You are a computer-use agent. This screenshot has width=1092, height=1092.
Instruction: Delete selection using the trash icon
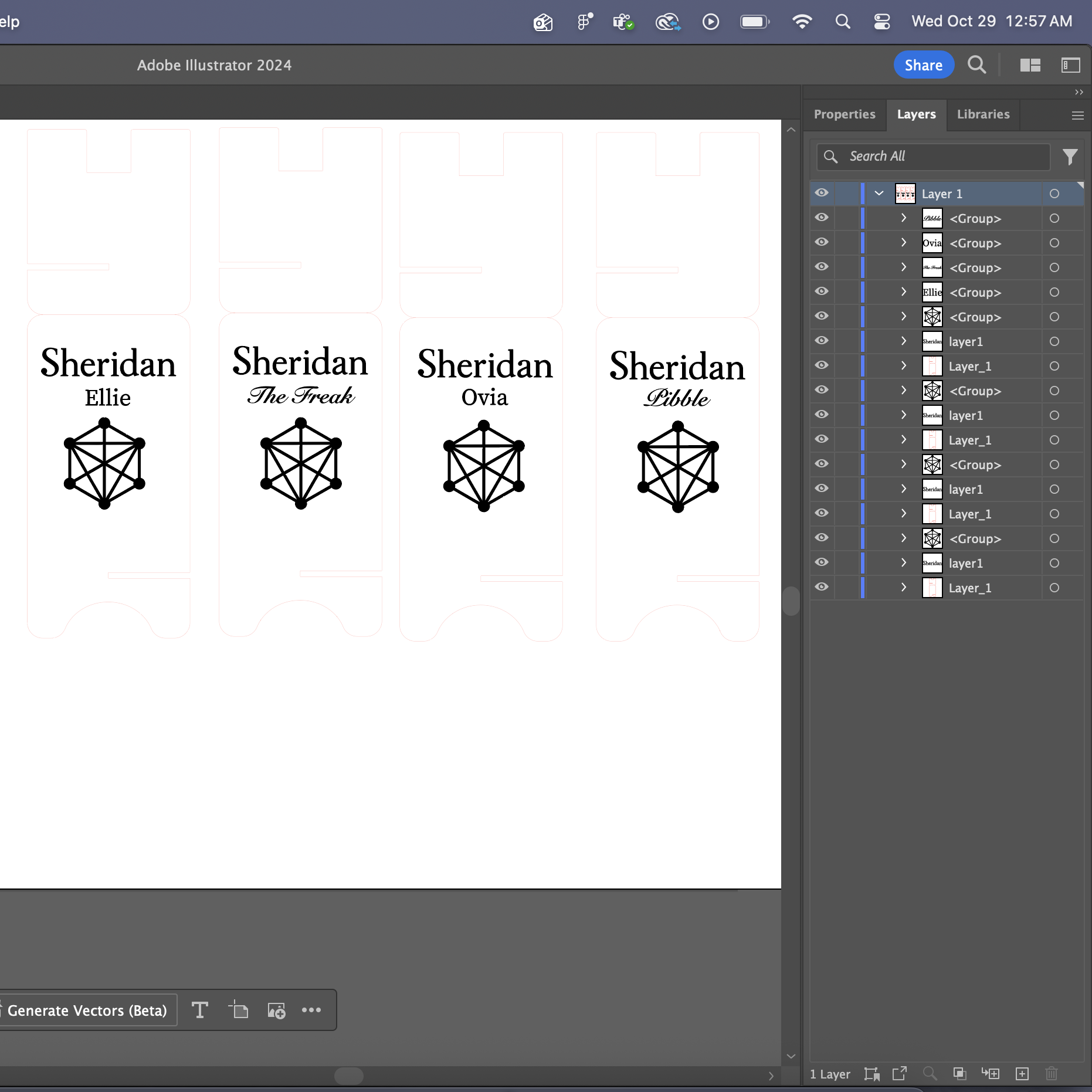pos(1053,1074)
